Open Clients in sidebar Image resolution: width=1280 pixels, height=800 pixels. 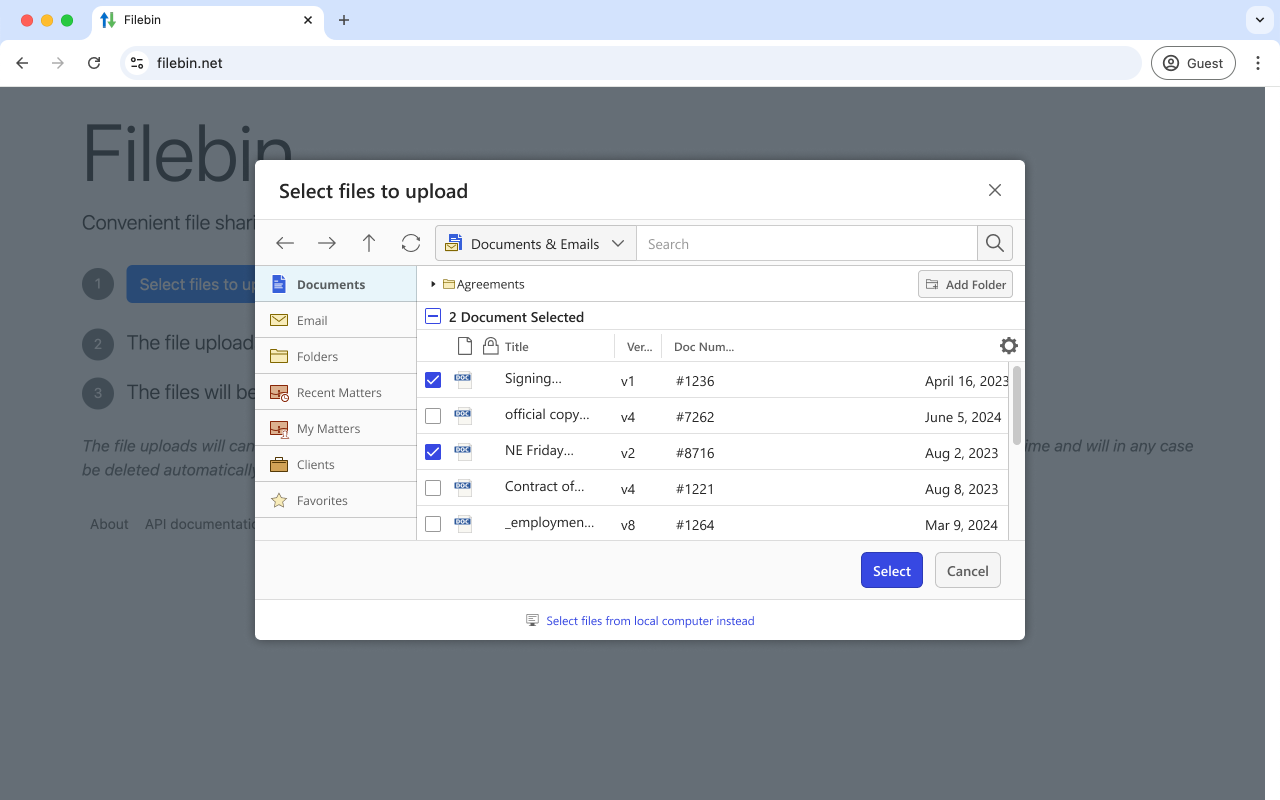pos(336,464)
